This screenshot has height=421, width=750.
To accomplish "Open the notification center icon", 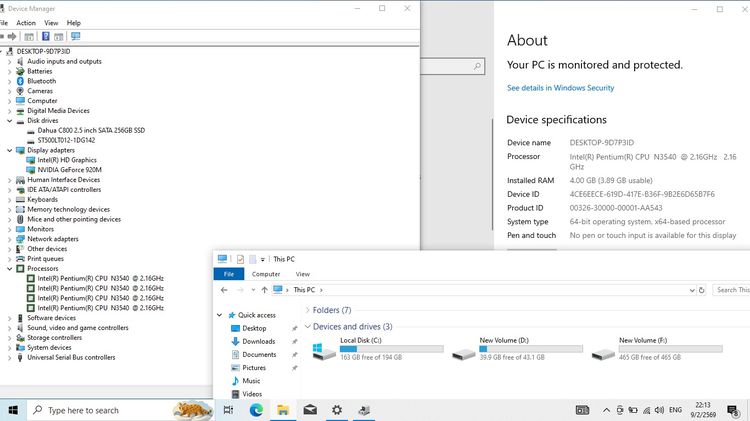I will pyautogui.click(x=733, y=410).
